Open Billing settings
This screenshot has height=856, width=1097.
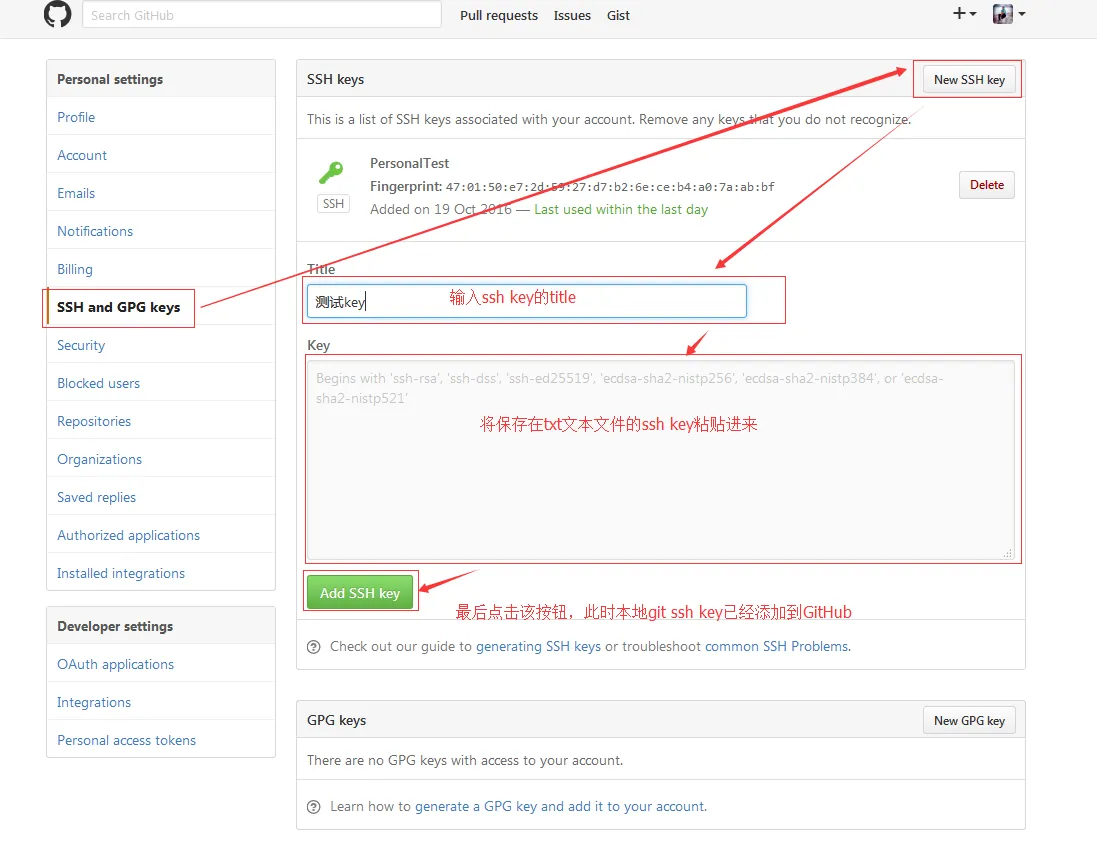click(161, 269)
